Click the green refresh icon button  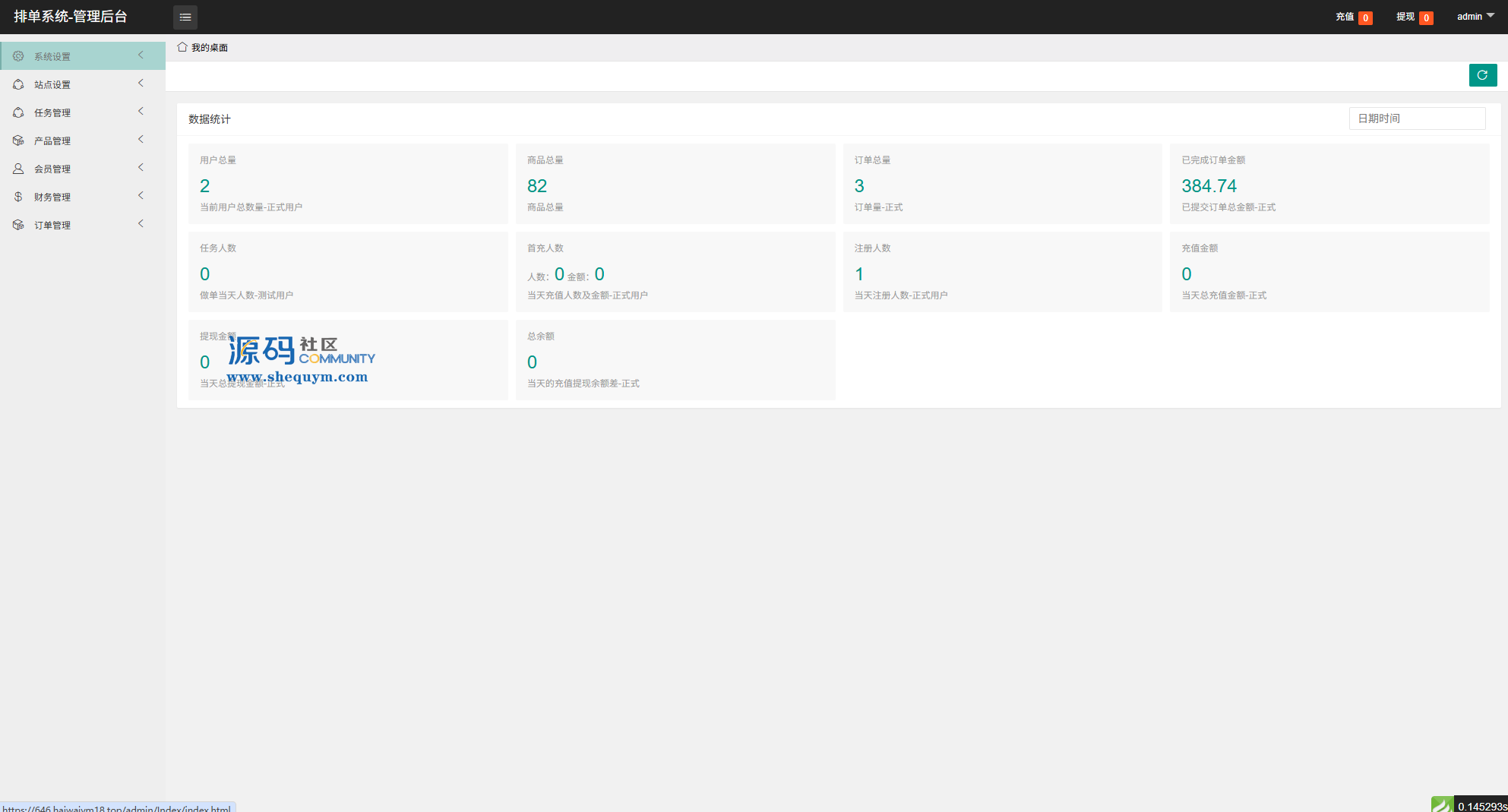click(x=1482, y=75)
